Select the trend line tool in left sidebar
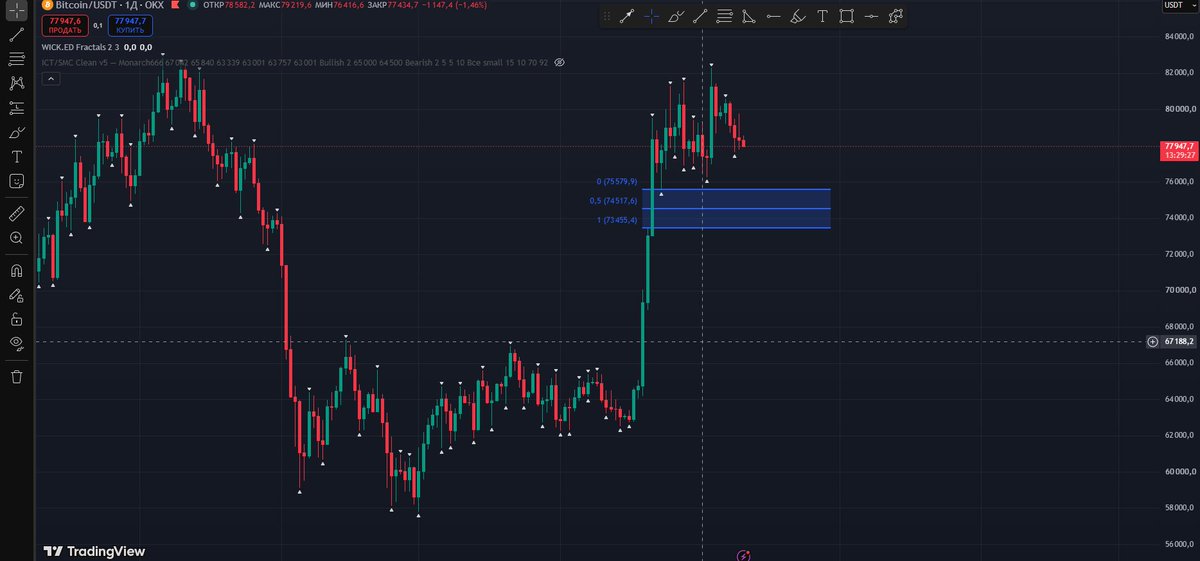This screenshot has width=1200, height=561. 16,34
